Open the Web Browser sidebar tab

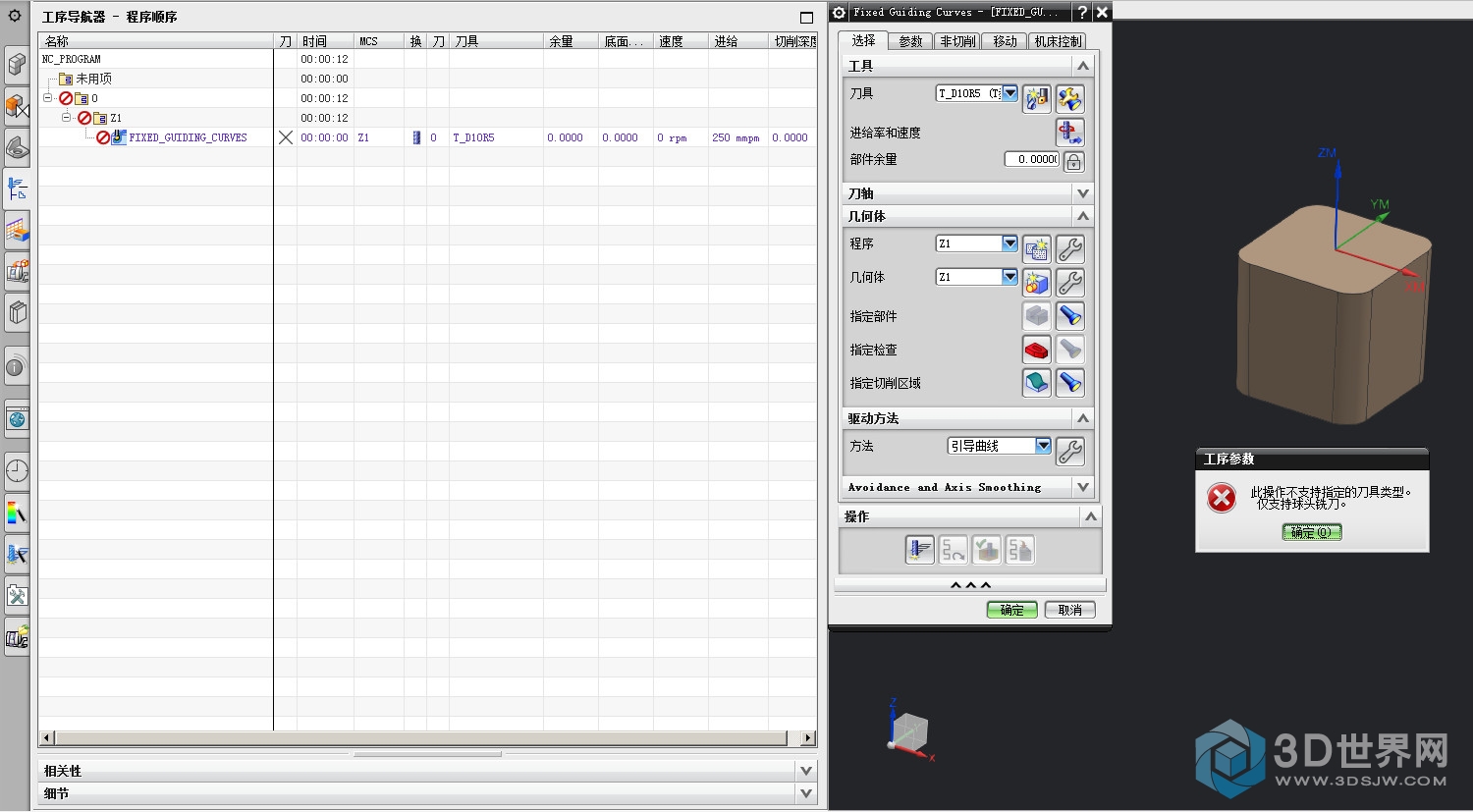(17, 419)
